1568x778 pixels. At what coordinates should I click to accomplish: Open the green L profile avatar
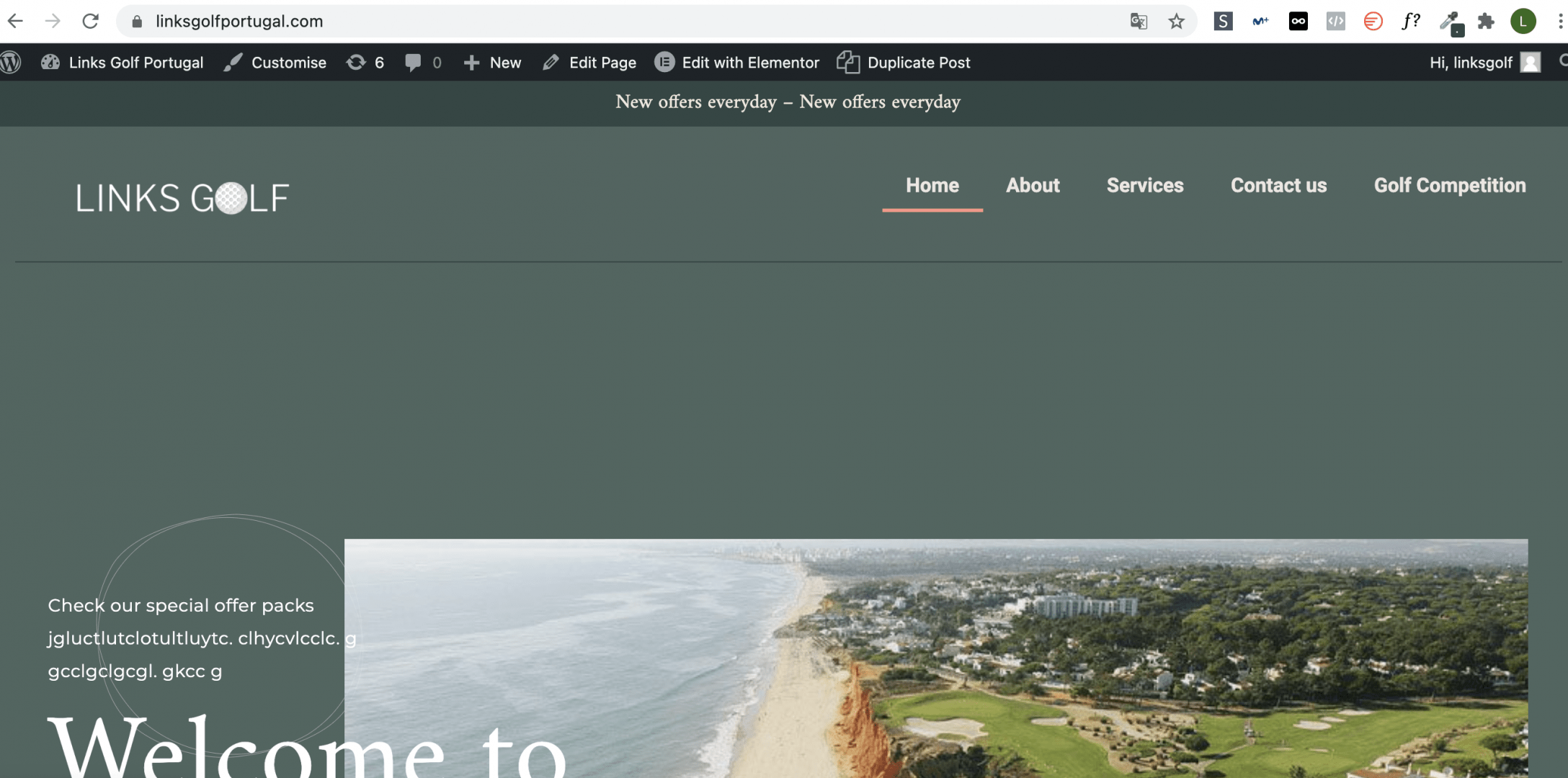click(1523, 22)
